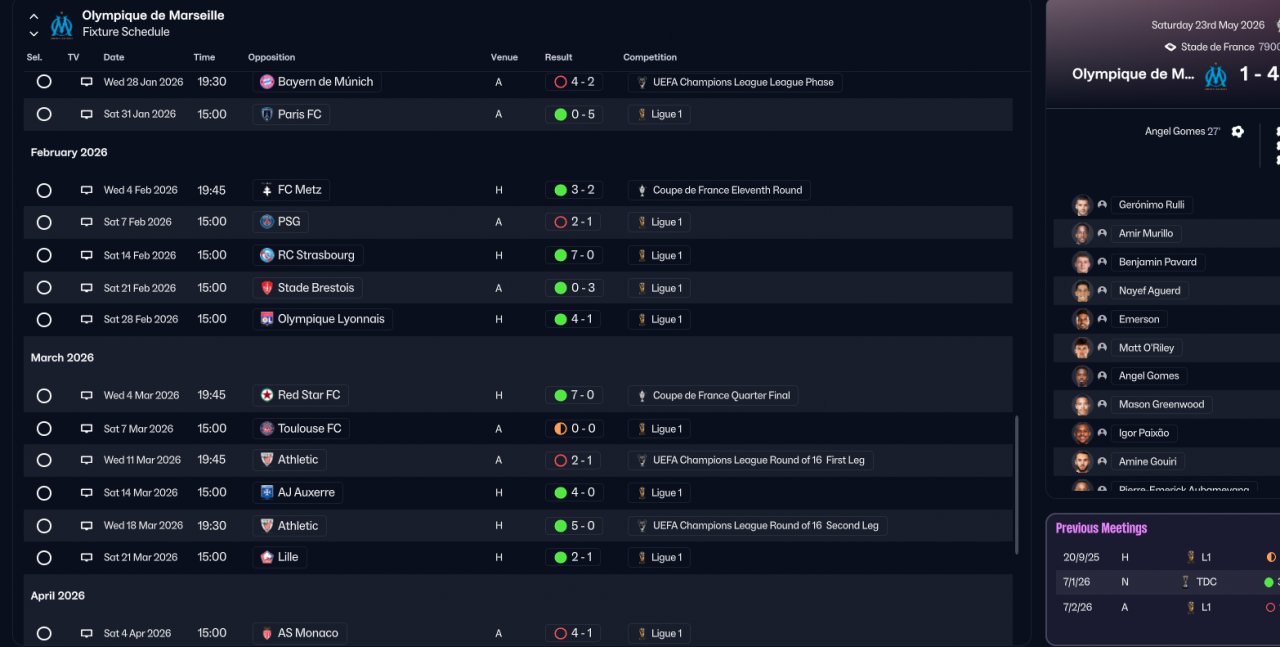Click TV icon for Olympique Lyonnais match
The height and width of the screenshot is (647, 1280).
[x=87, y=320]
